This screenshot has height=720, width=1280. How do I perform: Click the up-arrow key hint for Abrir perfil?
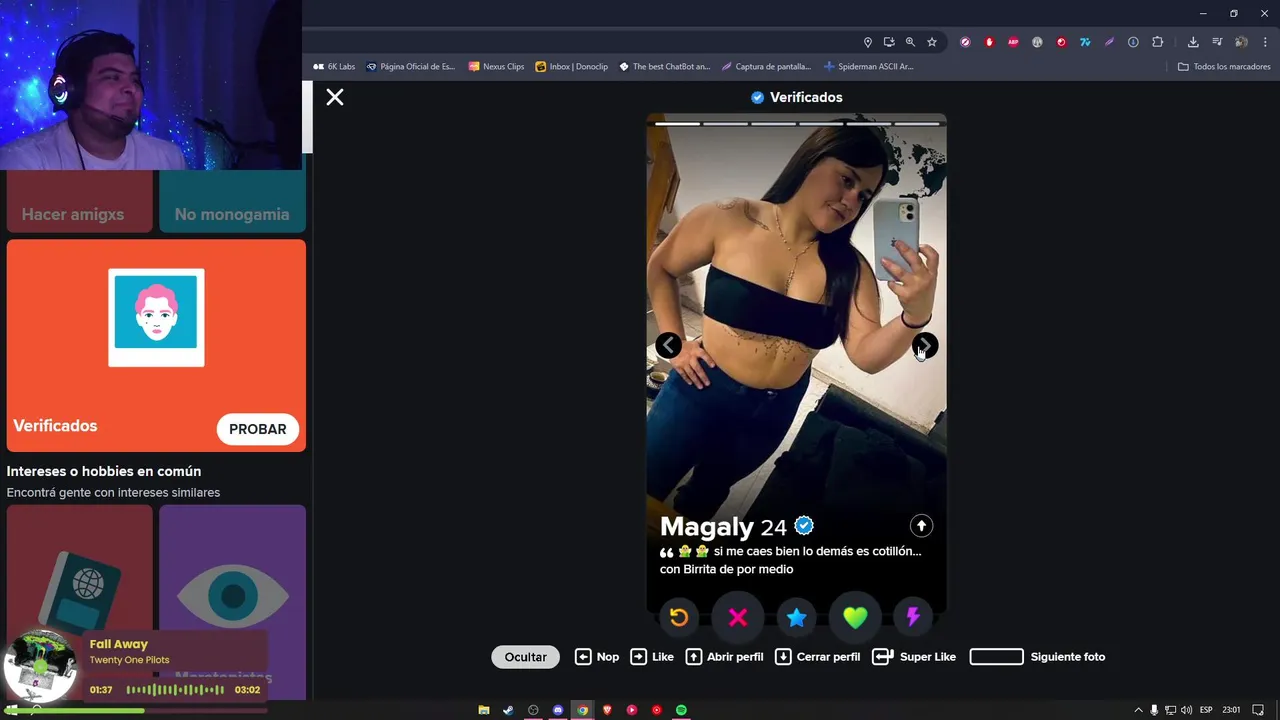pyautogui.click(x=693, y=657)
